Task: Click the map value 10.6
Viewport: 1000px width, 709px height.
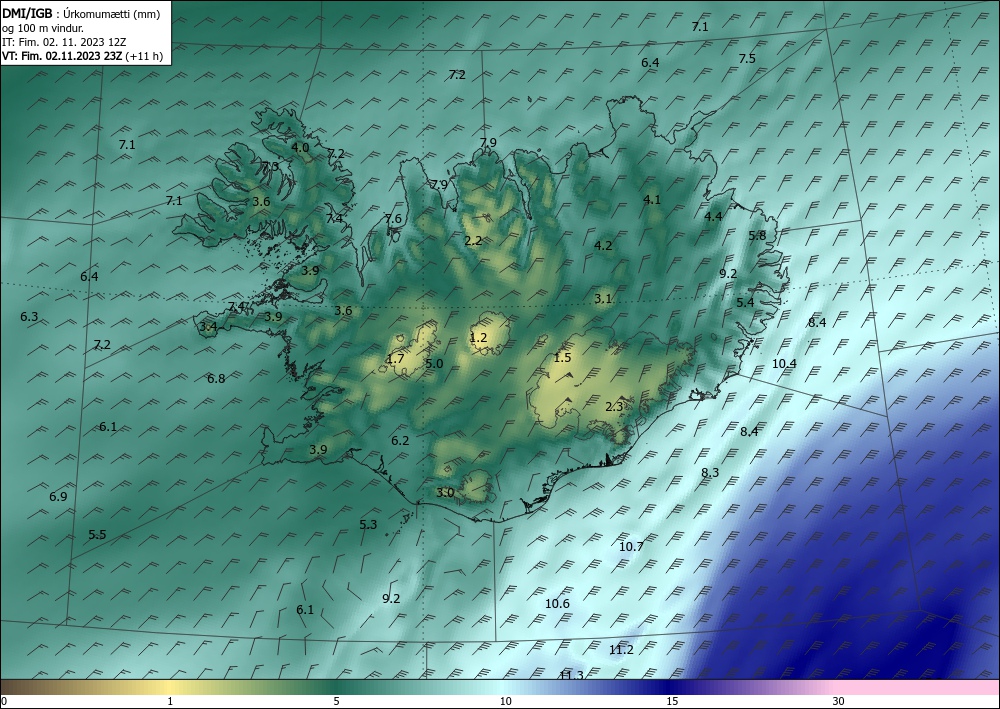Action: 557,604
